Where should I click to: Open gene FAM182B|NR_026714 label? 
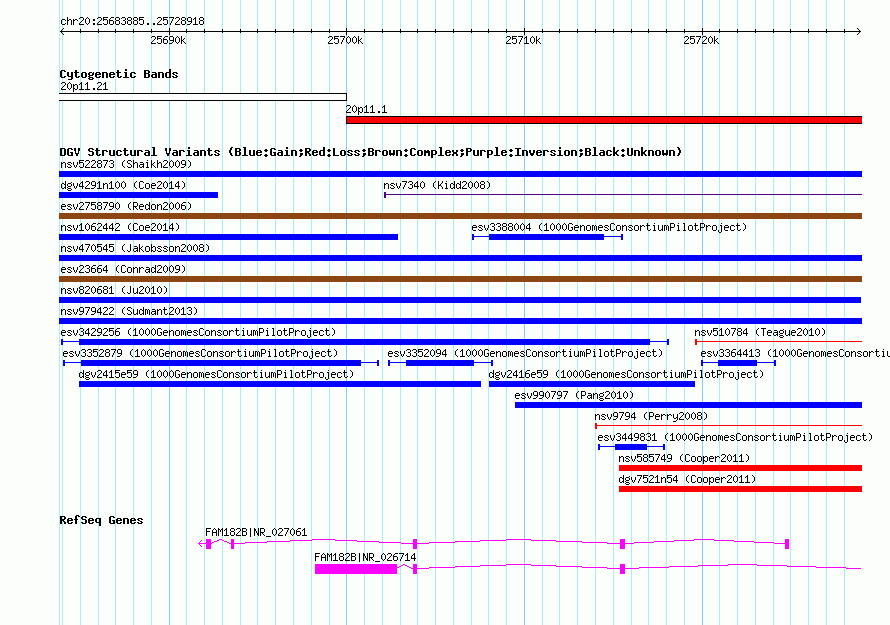365,557
